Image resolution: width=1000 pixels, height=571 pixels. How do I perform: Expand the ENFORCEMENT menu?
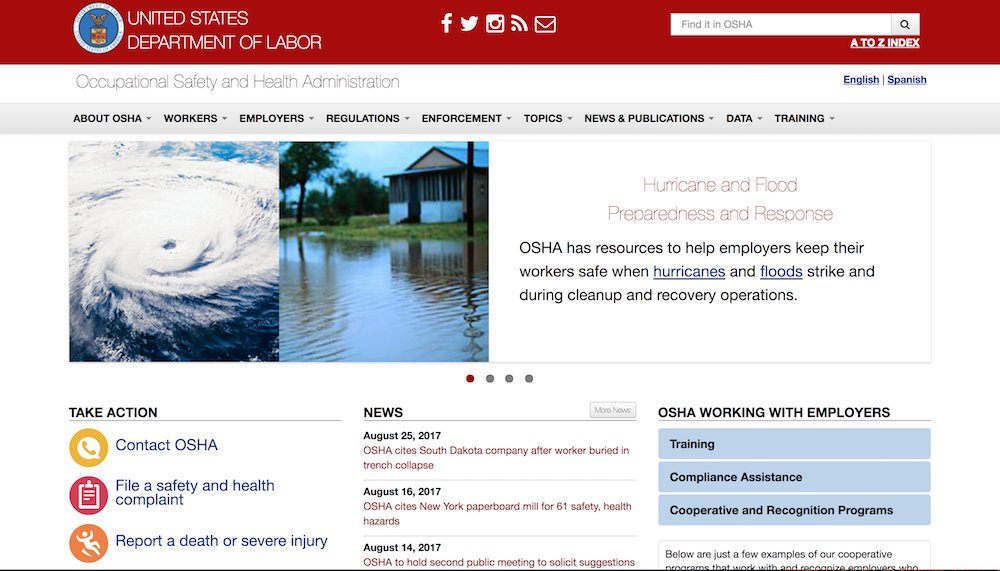(467, 119)
